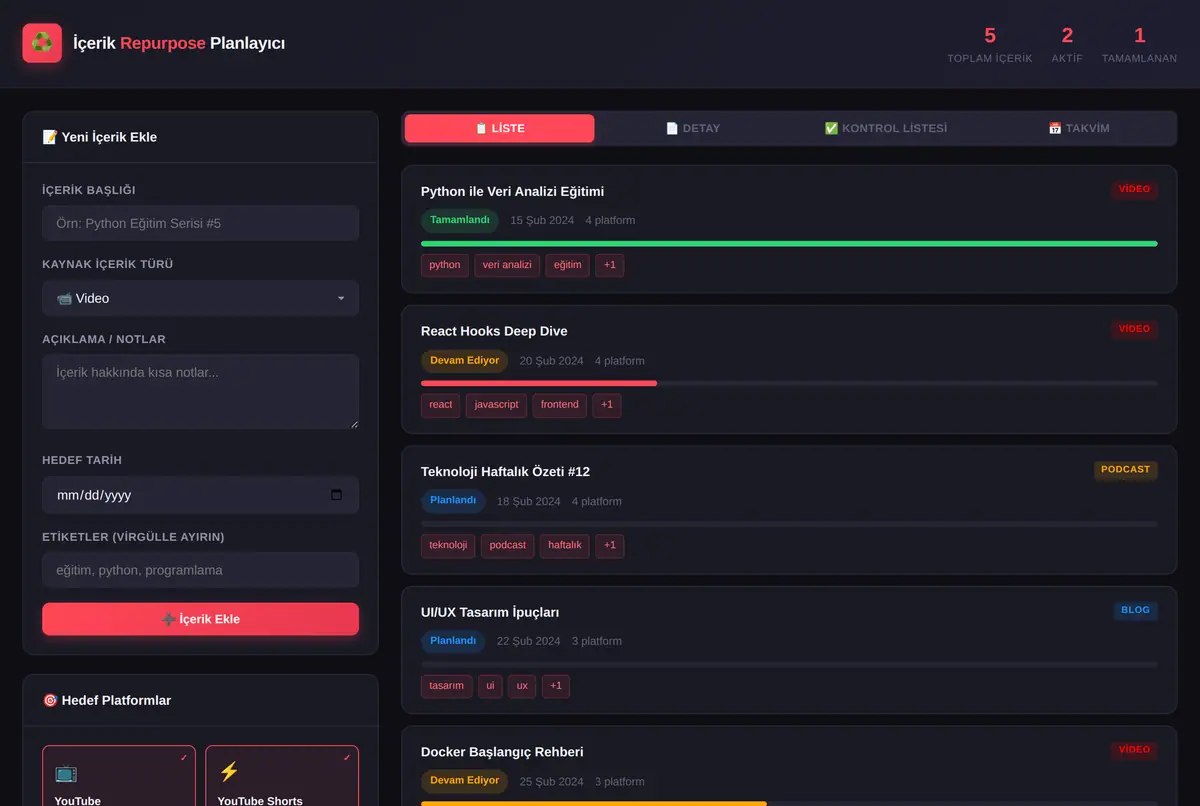Open the Kontrol Listesi tab
1200x806 pixels.
coord(886,128)
